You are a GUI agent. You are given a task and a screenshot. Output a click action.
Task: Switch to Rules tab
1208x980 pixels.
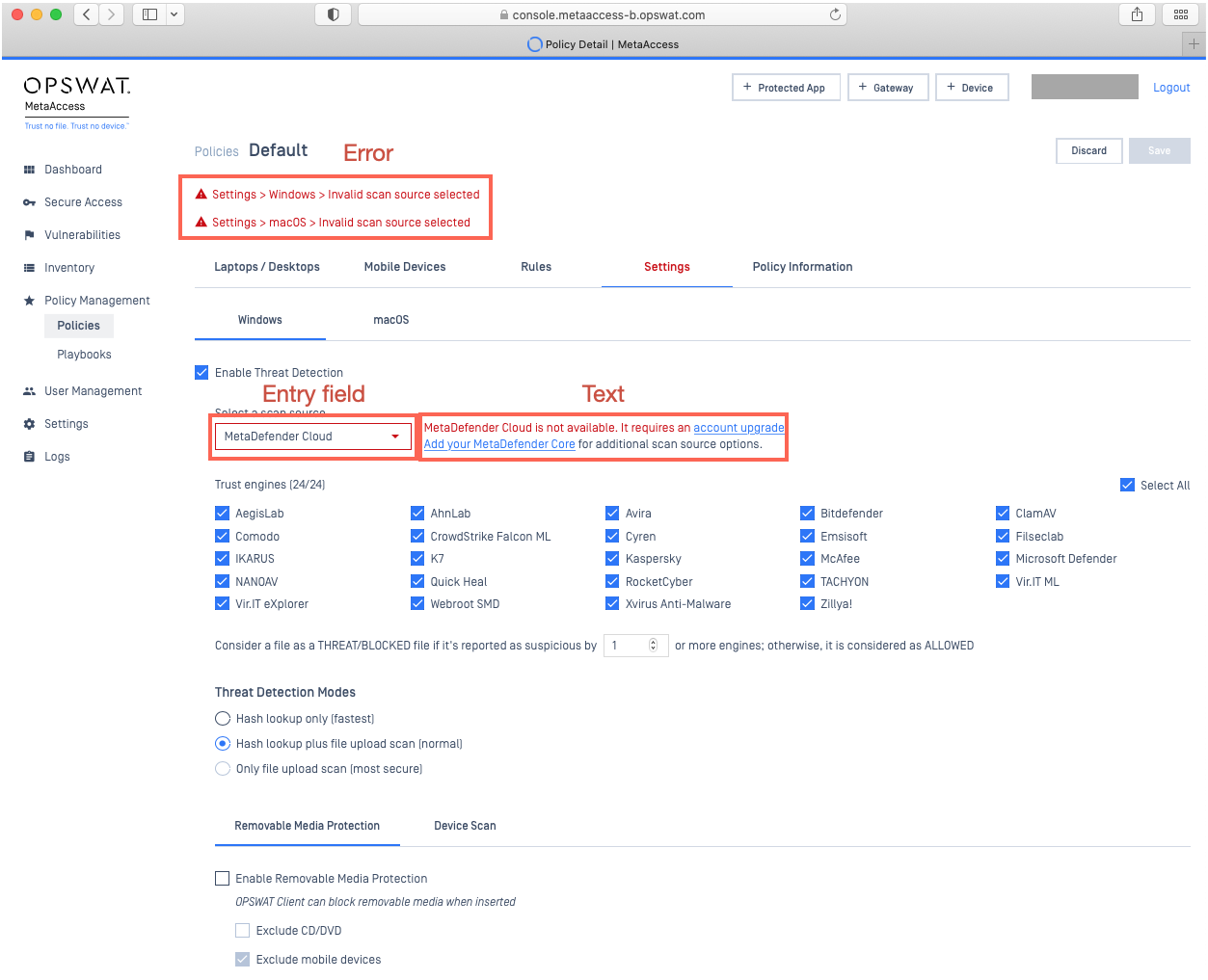click(x=536, y=267)
